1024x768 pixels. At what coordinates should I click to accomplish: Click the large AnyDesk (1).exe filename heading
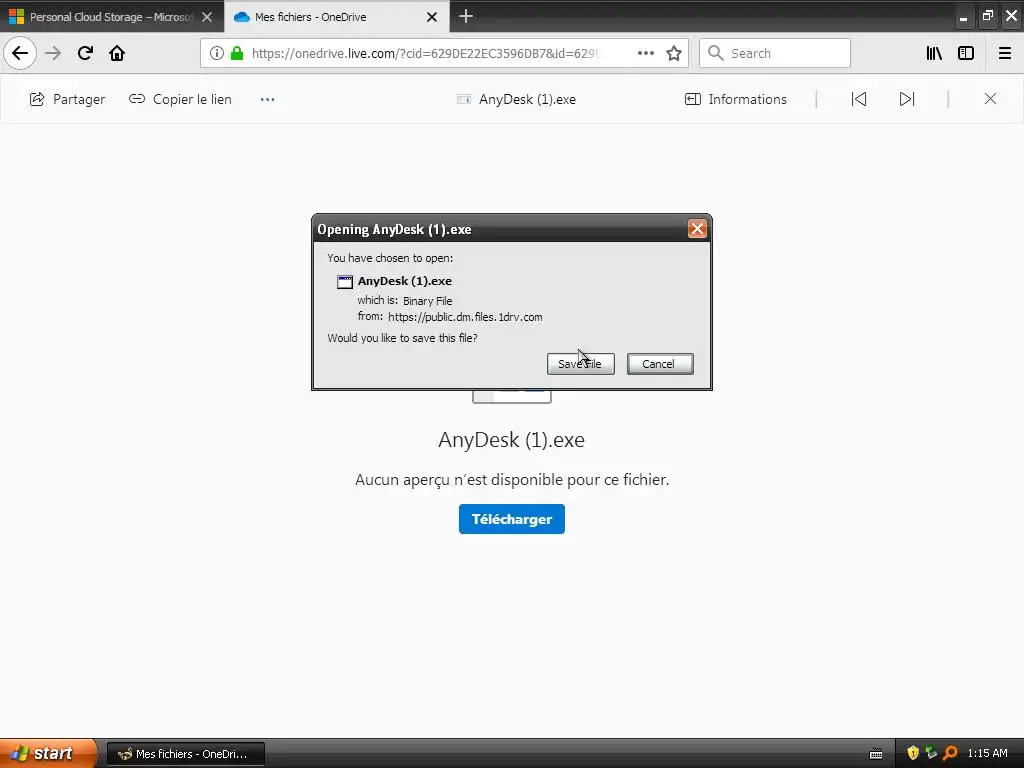tap(511, 440)
